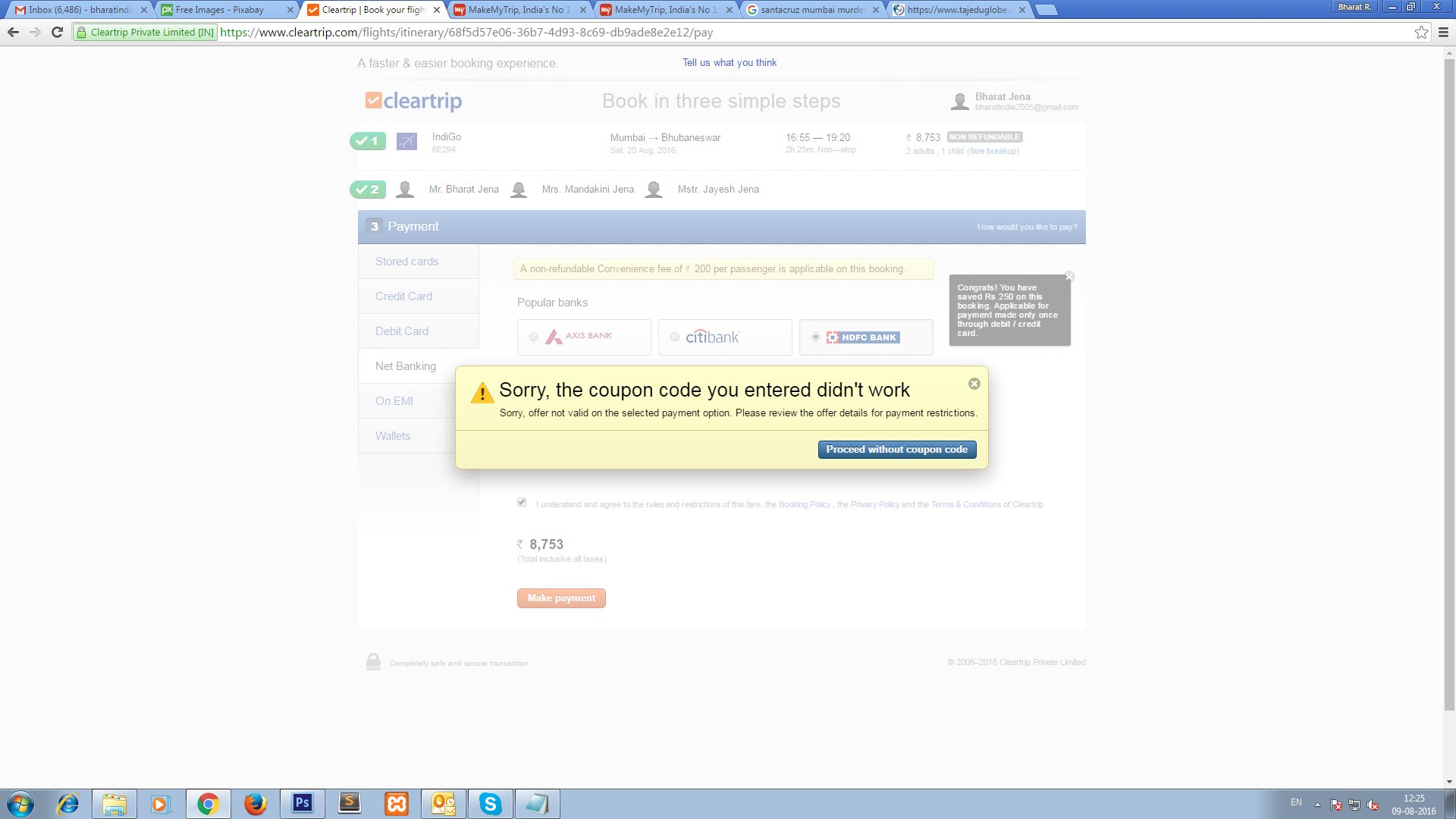The image size is (1456, 819).
Task: Open Wallets payment tab
Action: [407, 436]
